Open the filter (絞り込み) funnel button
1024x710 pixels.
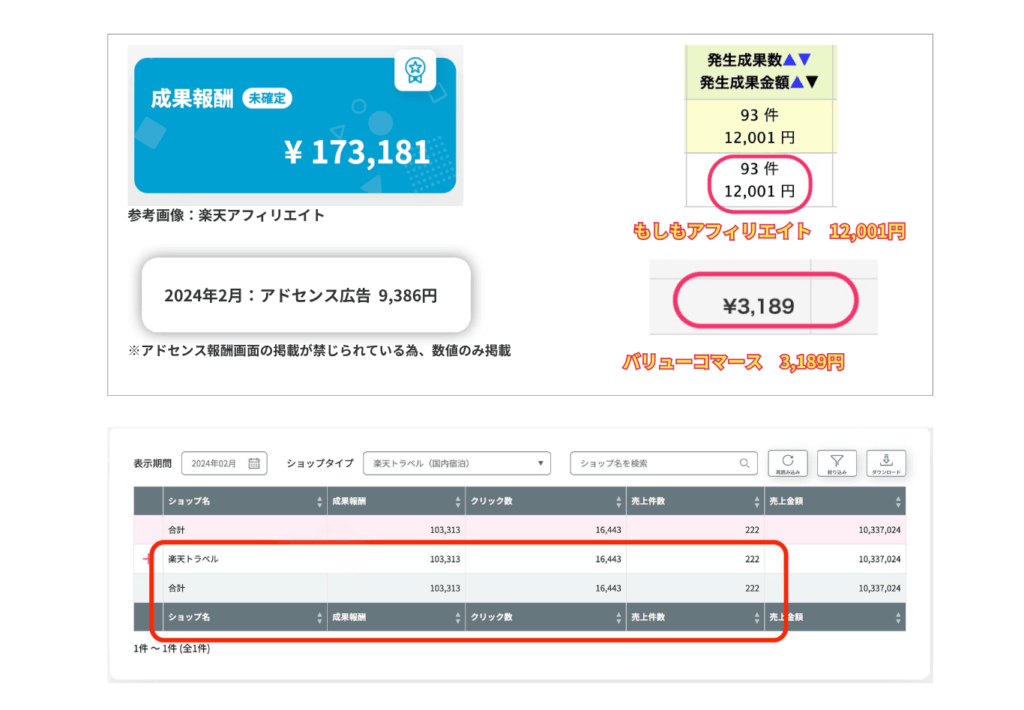pos(837,462)
